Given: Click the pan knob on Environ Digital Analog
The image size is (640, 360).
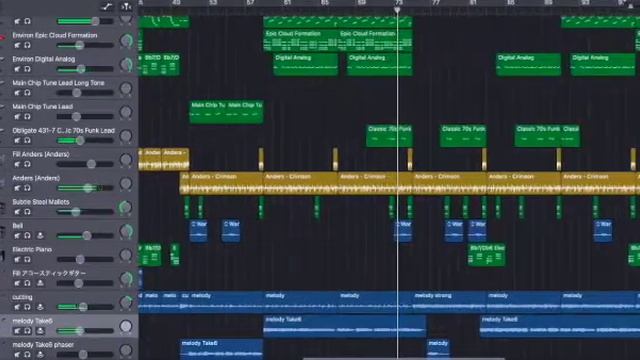Looking at the screenshot, I should pos(126,65).
